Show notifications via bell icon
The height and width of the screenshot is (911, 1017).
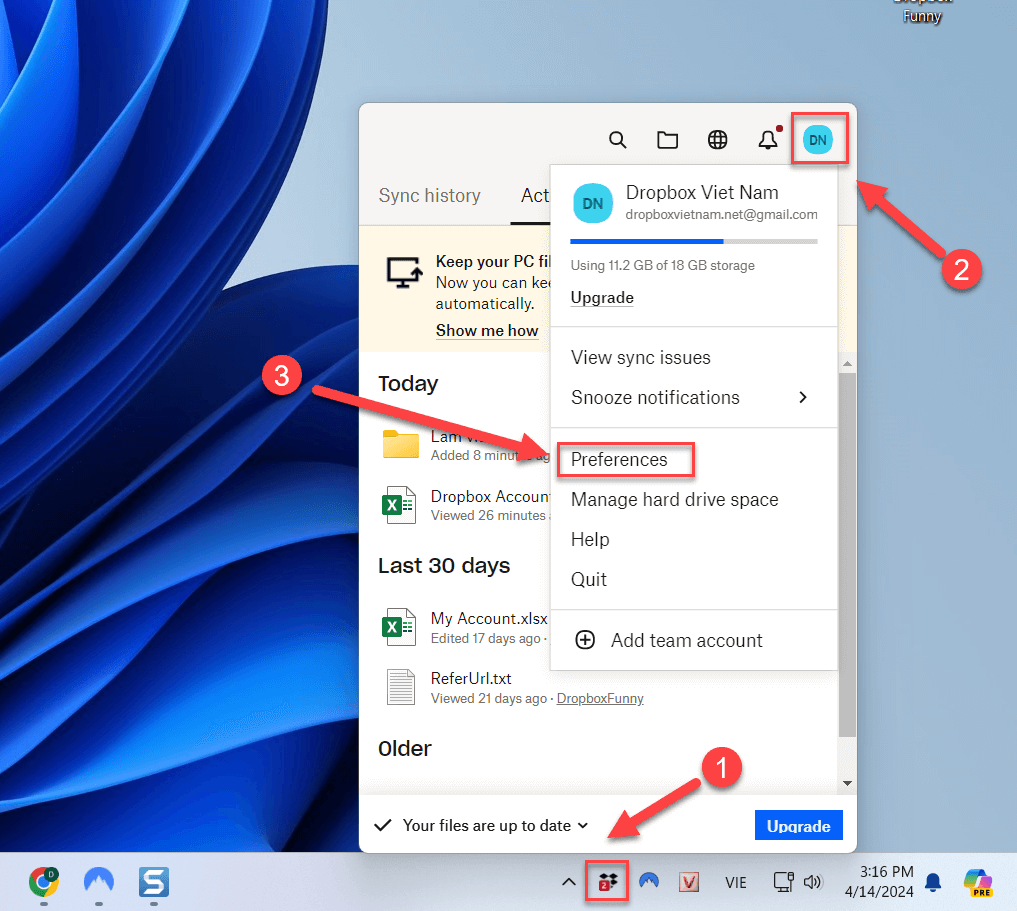[769, 139]
